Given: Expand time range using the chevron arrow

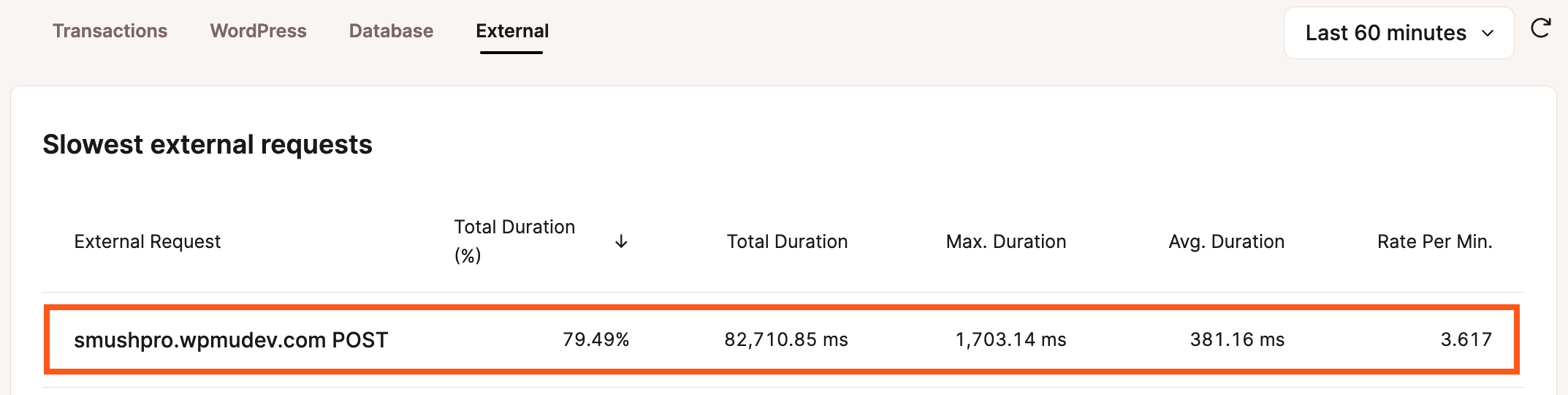Looking at the screenshot, I should 1487,34.
